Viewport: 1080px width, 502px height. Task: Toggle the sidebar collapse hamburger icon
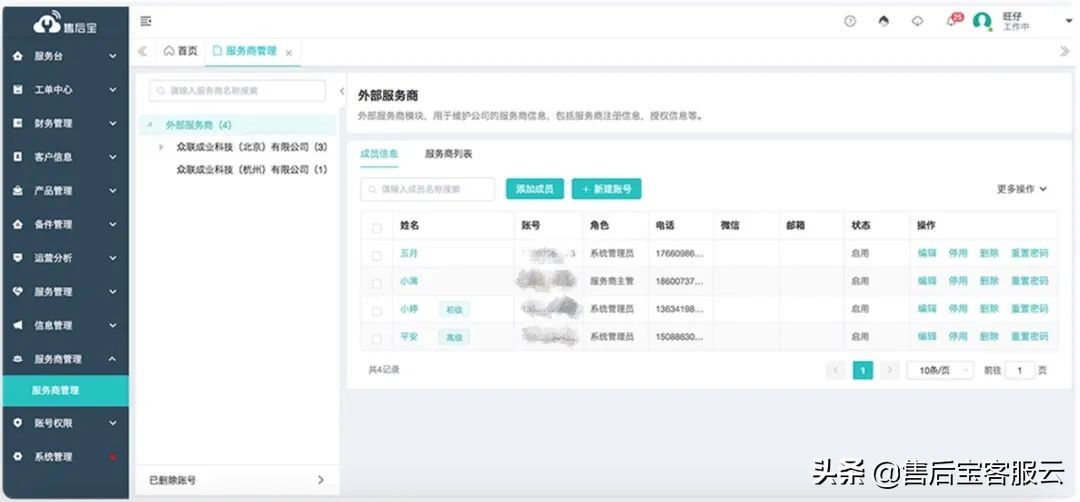click(x=145, y=21)
